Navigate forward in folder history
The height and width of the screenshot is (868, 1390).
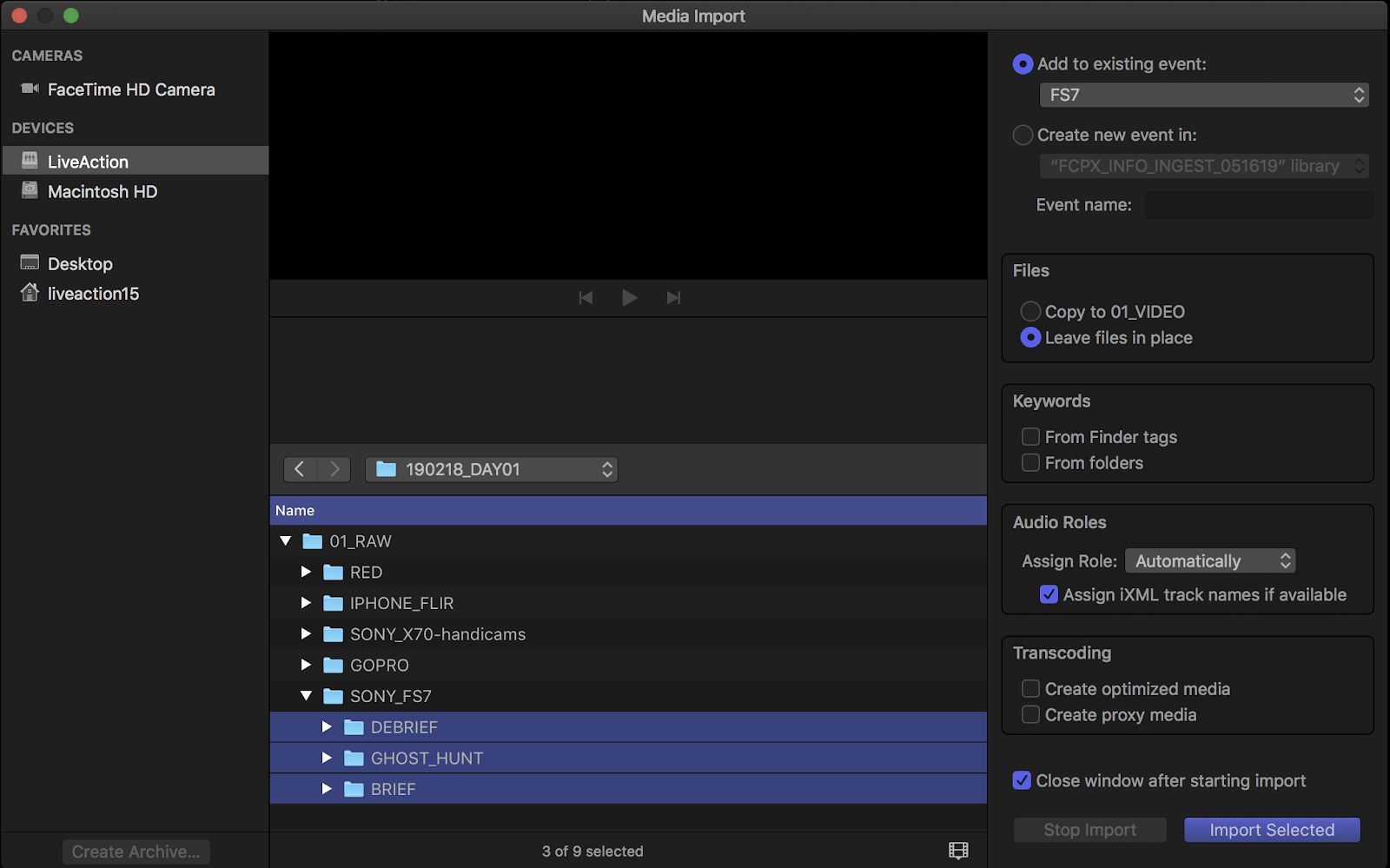pos(334,469)
